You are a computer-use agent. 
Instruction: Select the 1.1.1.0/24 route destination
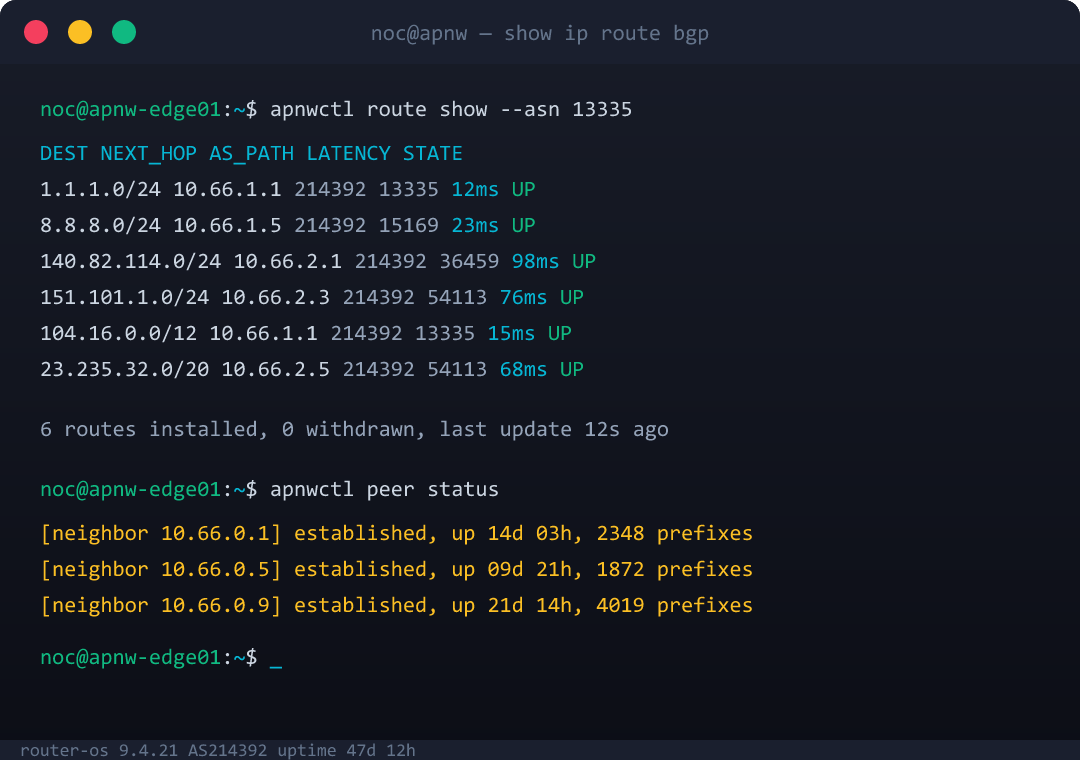(101, 189)
